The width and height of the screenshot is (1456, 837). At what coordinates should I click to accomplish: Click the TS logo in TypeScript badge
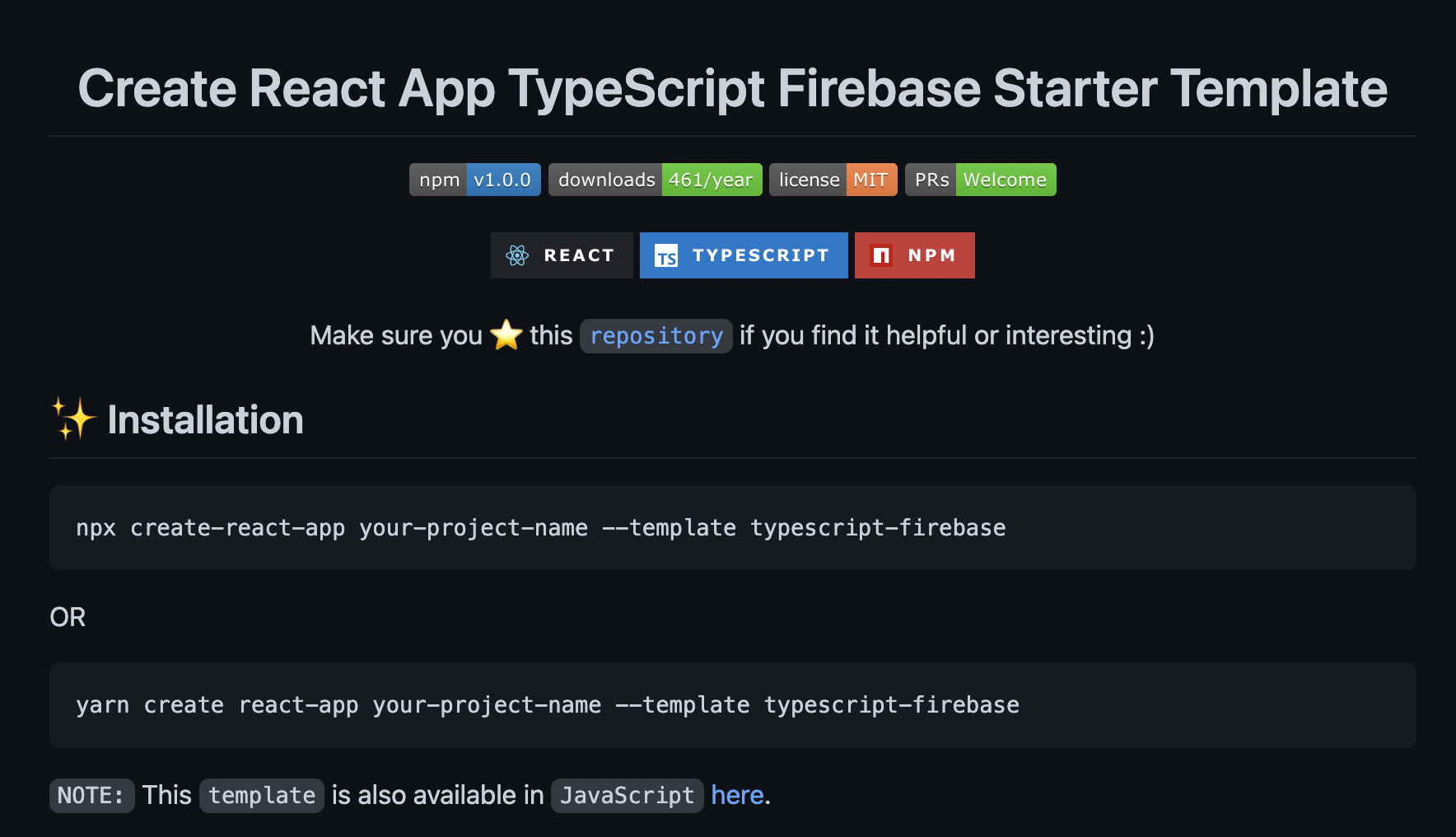point(666,255)
